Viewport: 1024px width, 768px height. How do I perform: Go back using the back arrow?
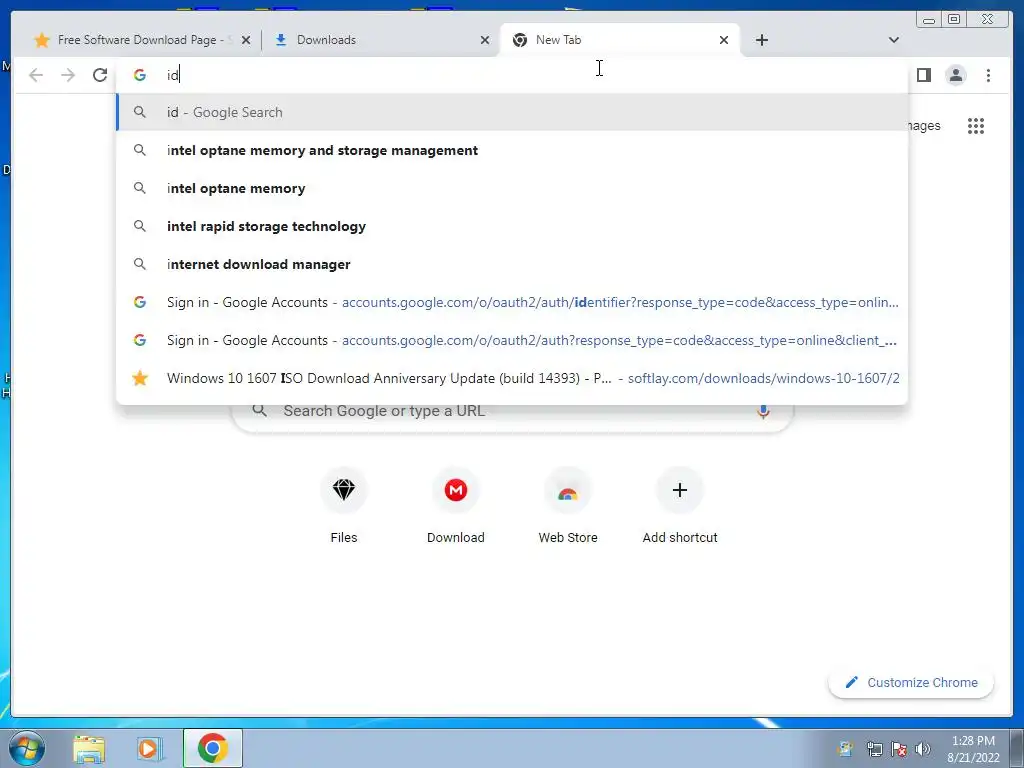point(36,75)
